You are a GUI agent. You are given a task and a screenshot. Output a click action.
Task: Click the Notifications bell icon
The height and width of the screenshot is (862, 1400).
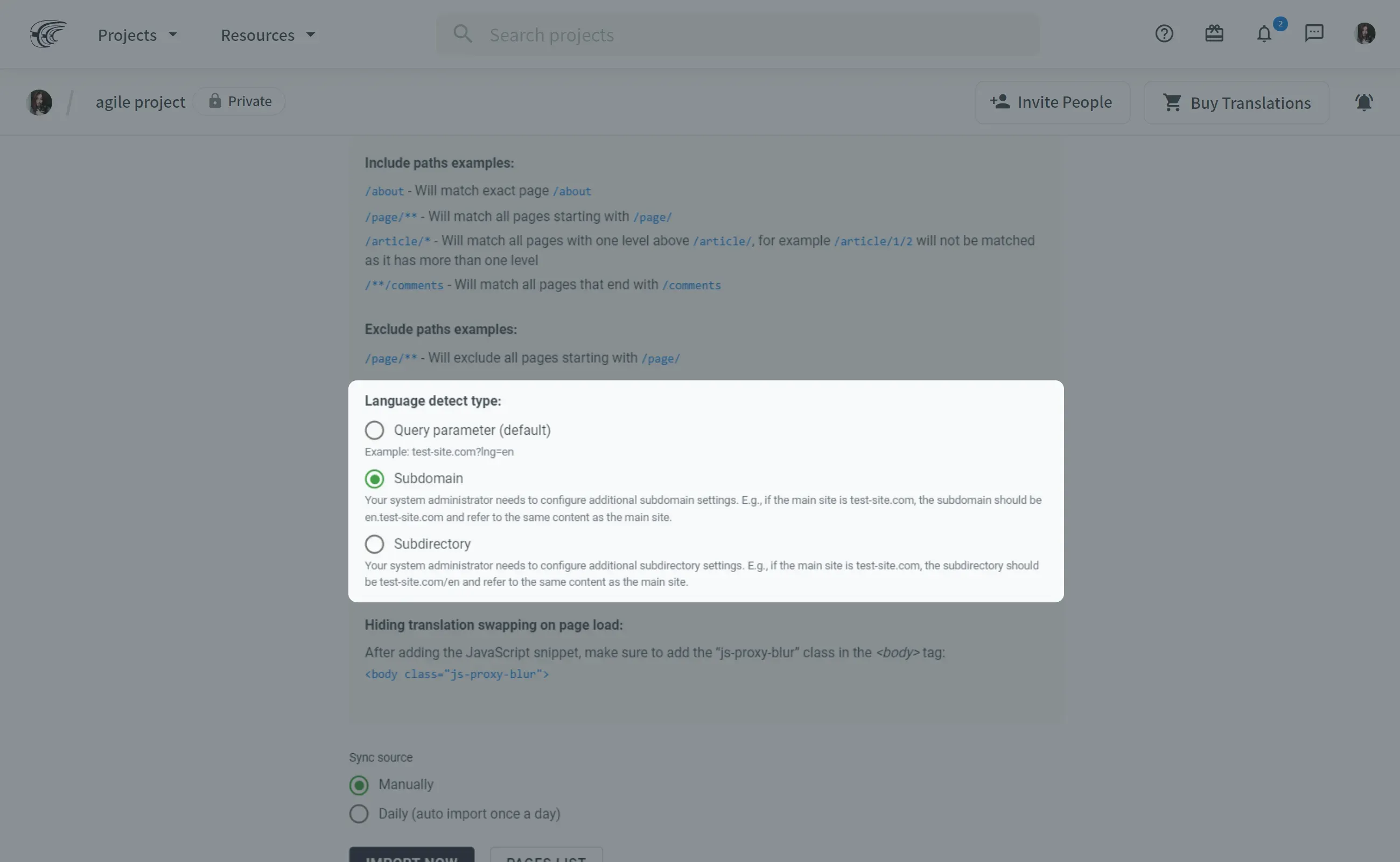coord(1264,34)
